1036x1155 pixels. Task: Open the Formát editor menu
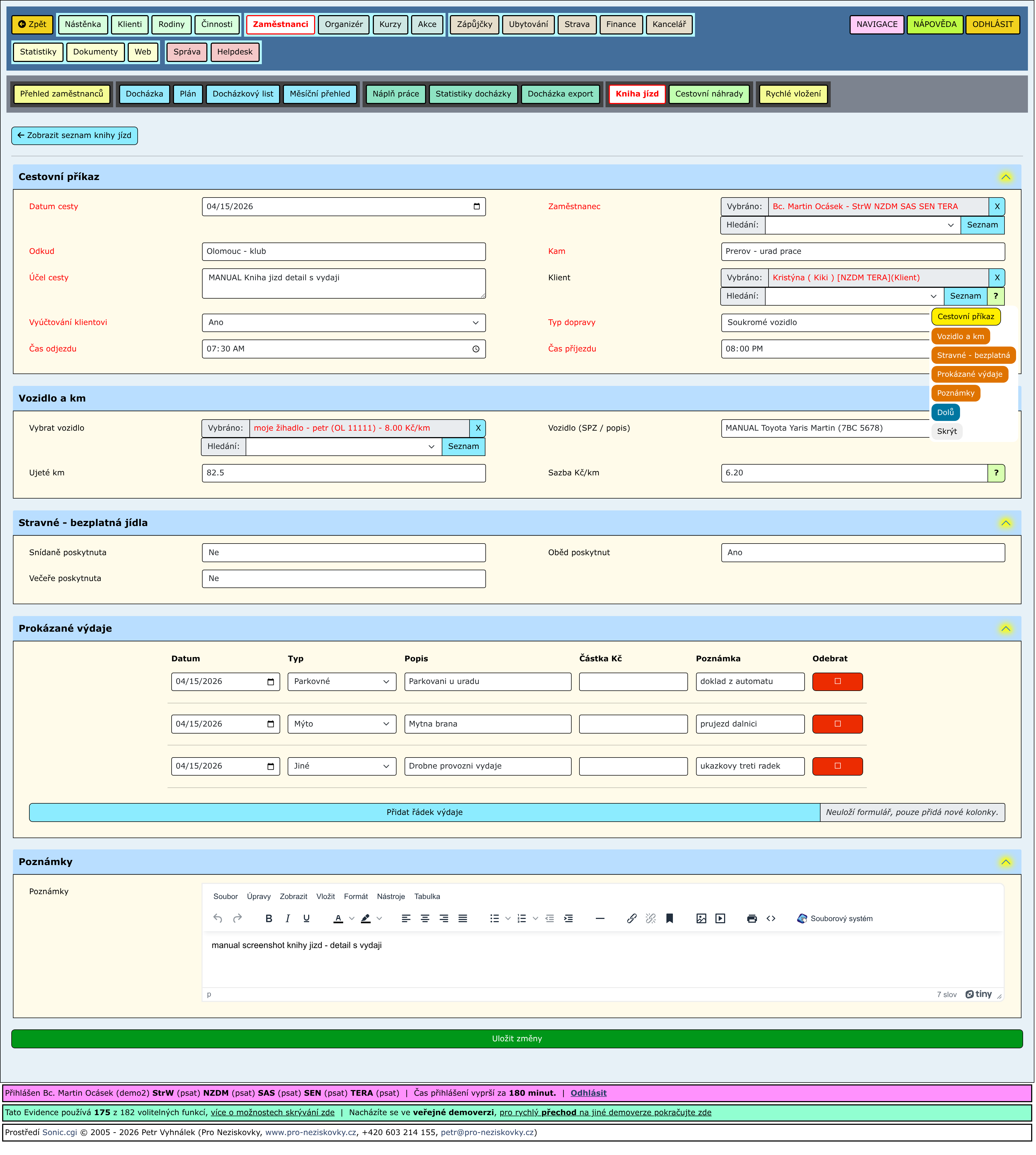356,897
